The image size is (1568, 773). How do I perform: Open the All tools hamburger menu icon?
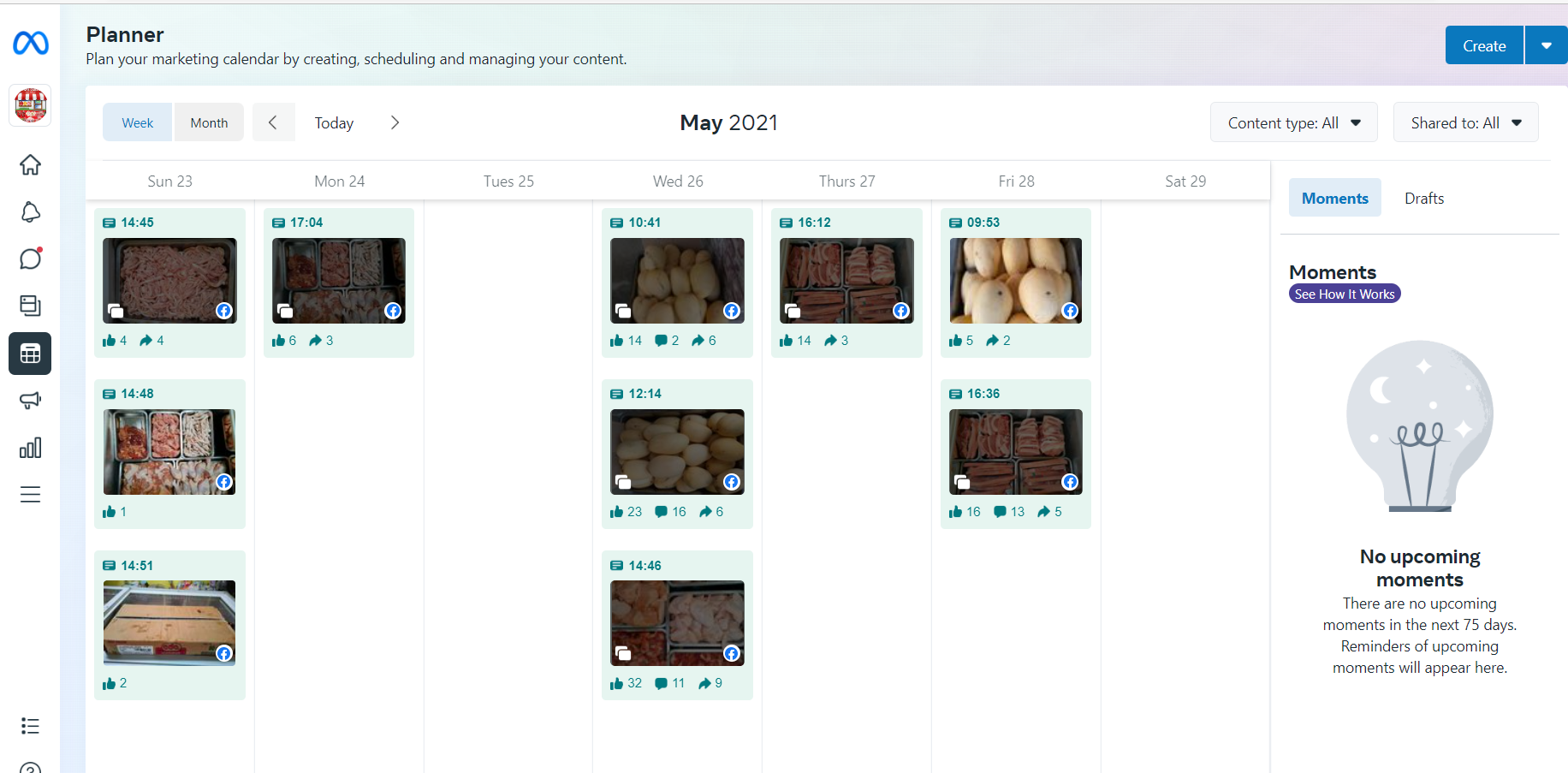pos(30,495)
